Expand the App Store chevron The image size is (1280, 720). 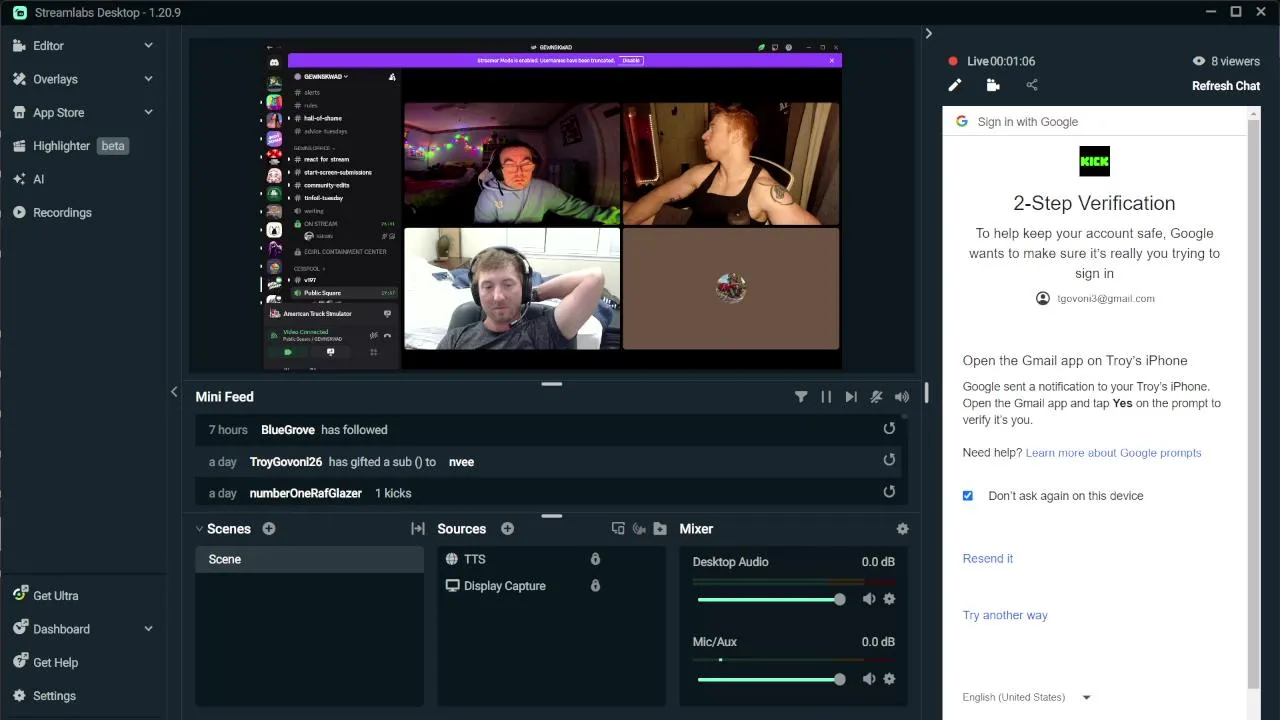tap(148, 112)
